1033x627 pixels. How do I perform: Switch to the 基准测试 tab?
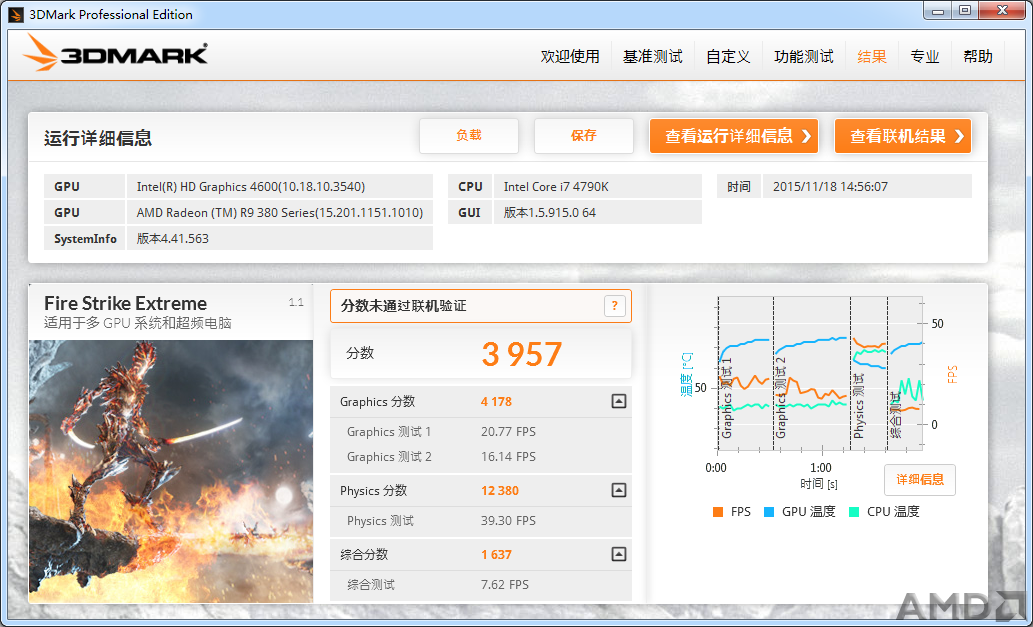point(652,57)
